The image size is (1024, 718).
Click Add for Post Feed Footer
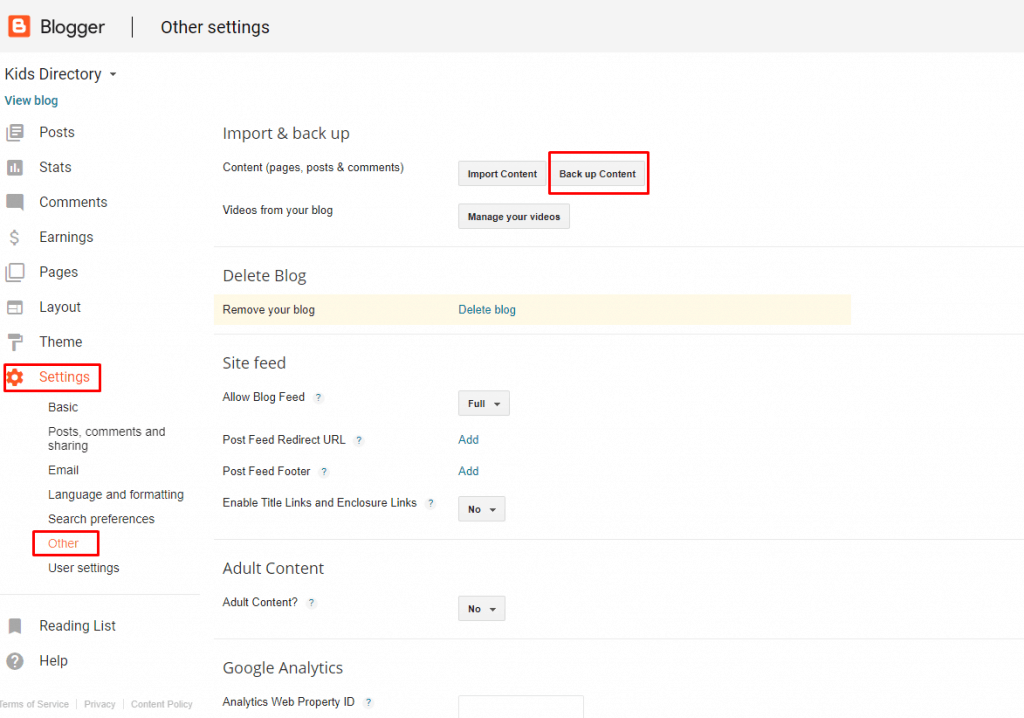point(468,471)
